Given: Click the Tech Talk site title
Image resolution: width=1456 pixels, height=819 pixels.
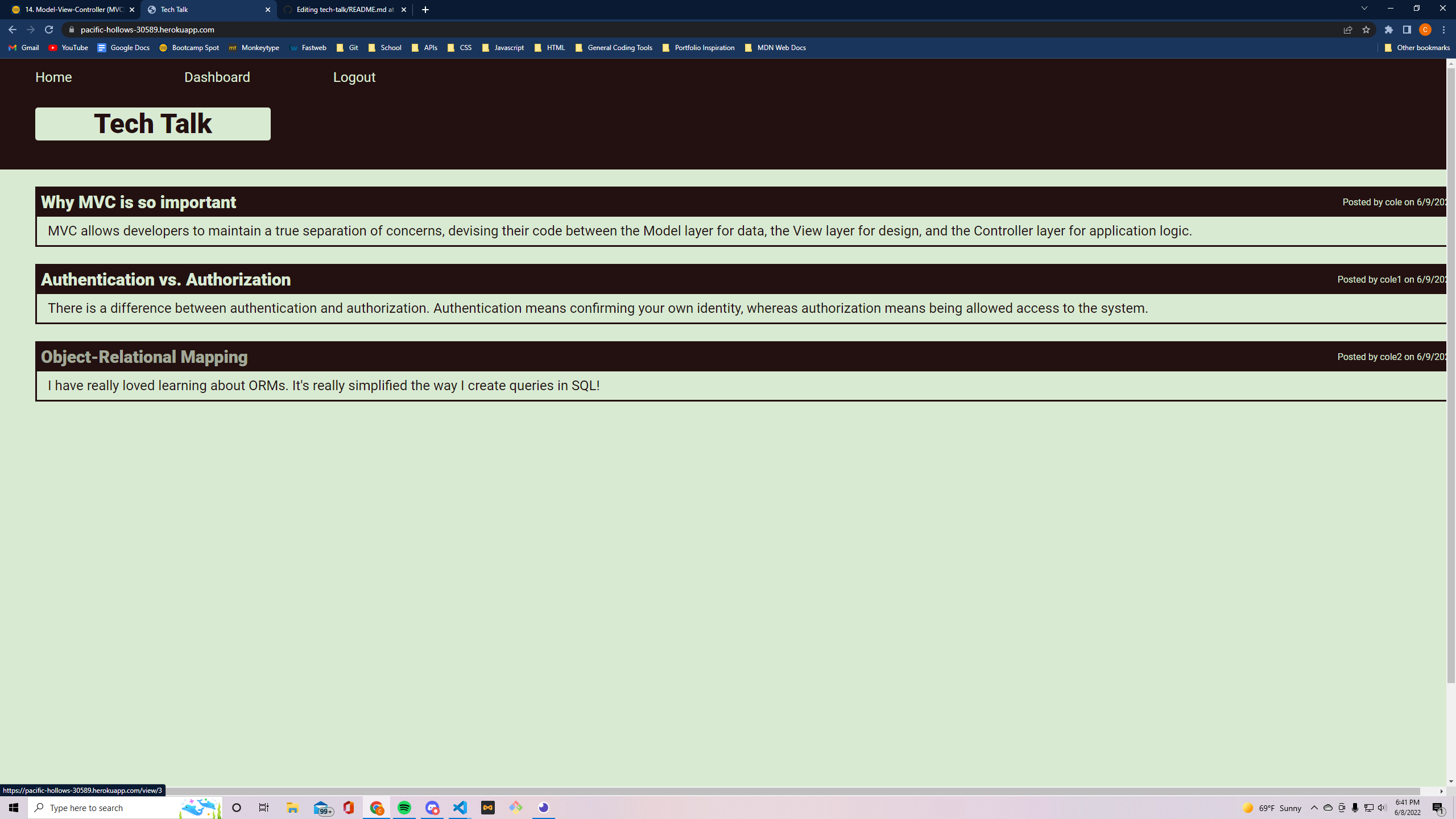Looking at the screenshot, I should (153, 124).
